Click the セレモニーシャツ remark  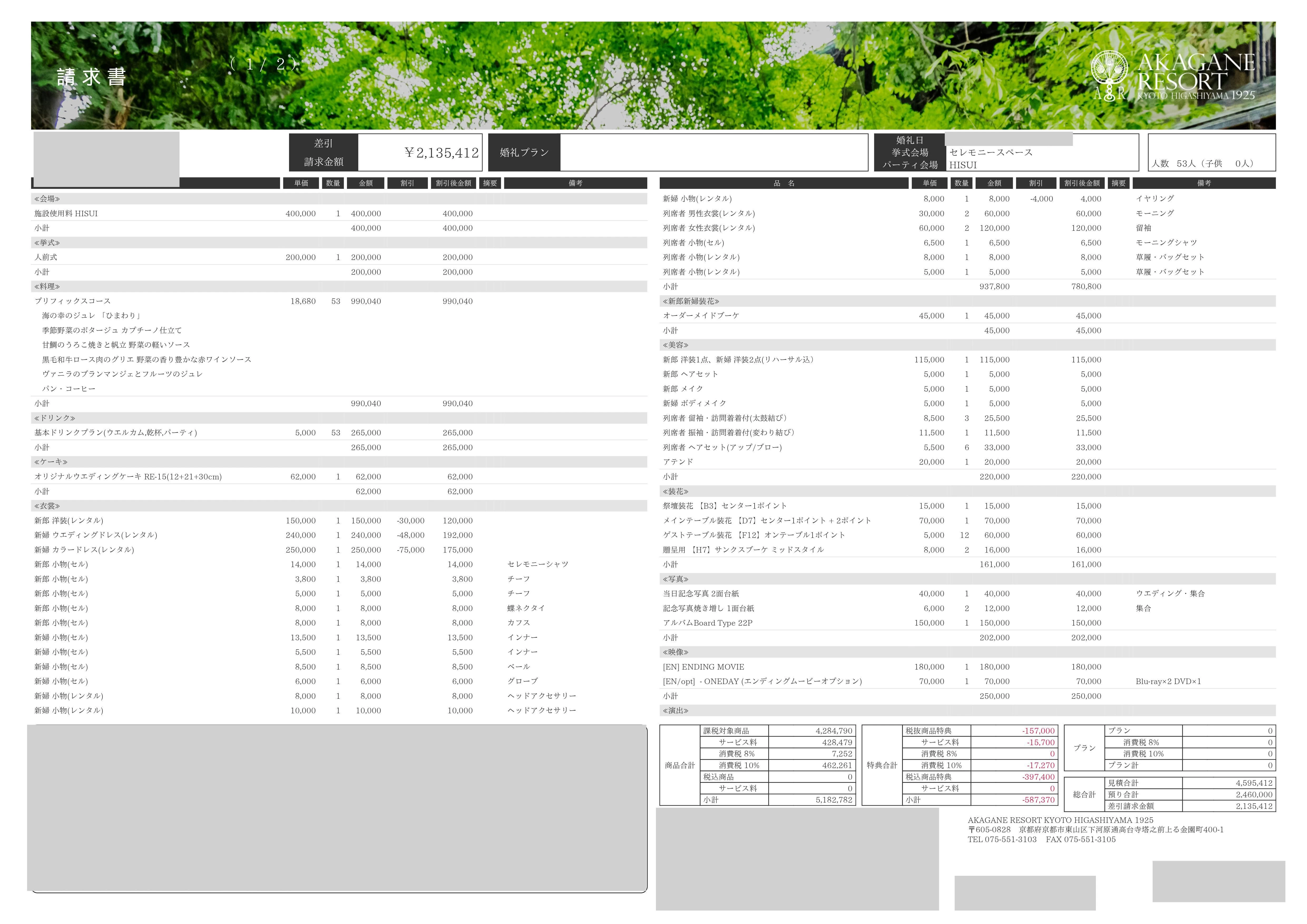pyautogui.click(x=538, y=564)
